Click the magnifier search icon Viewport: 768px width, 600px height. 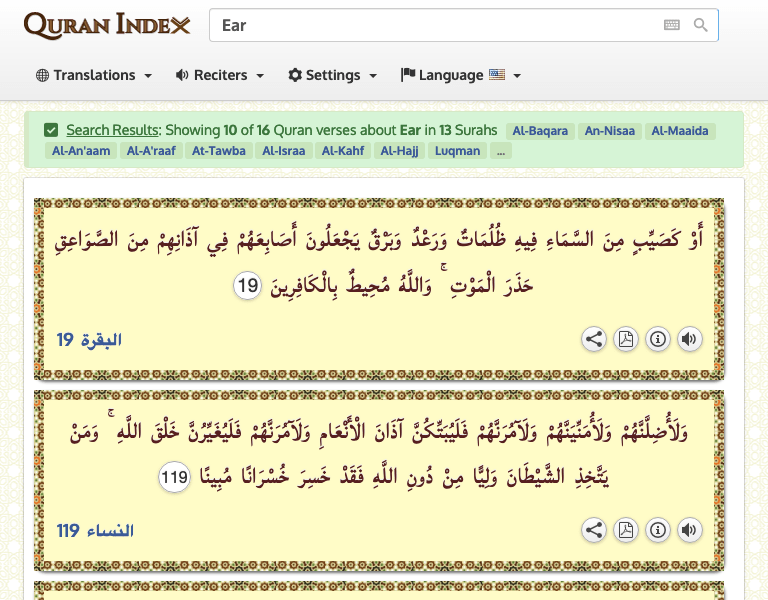point(701,25)
